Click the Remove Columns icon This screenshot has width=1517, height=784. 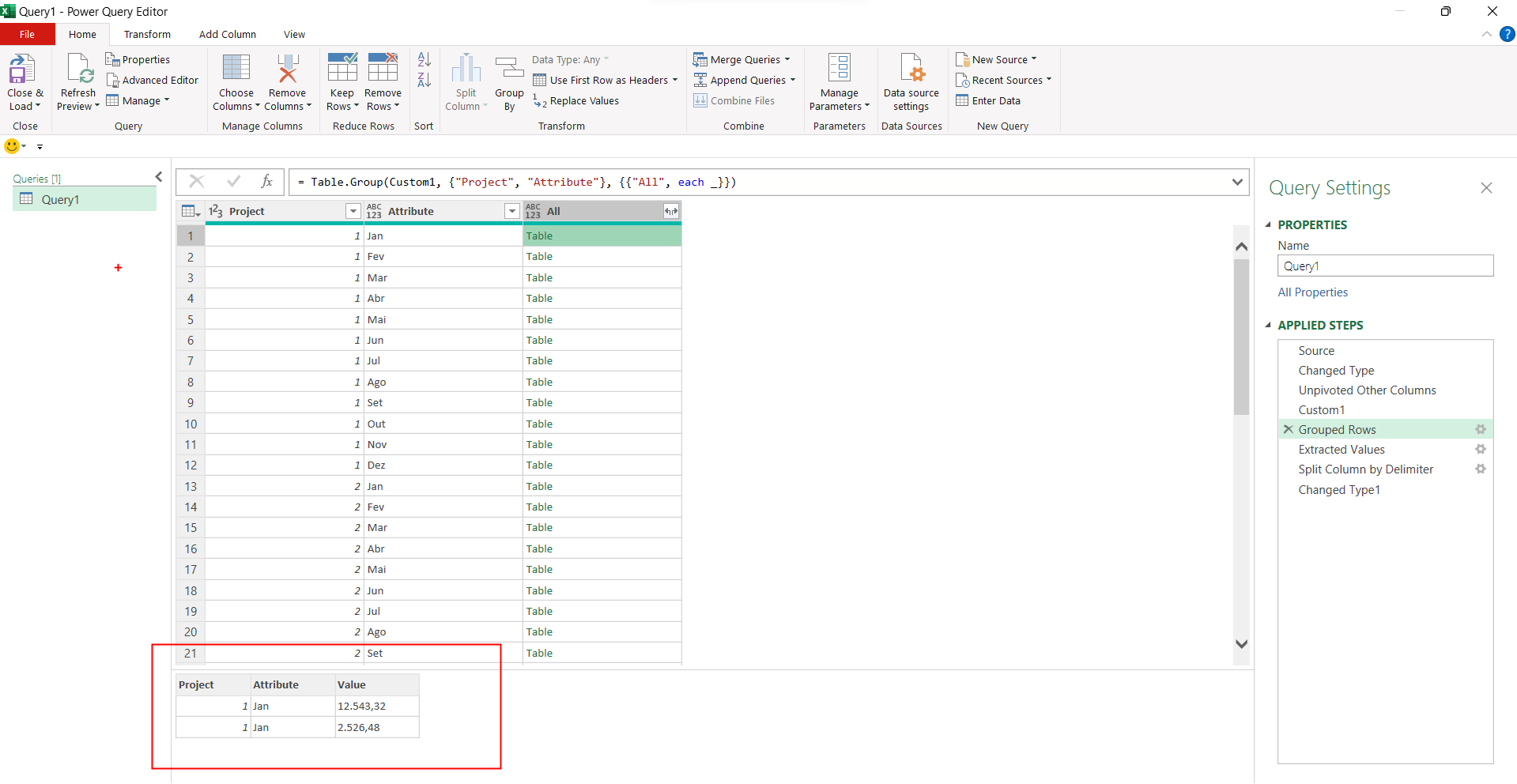point(288,68)
